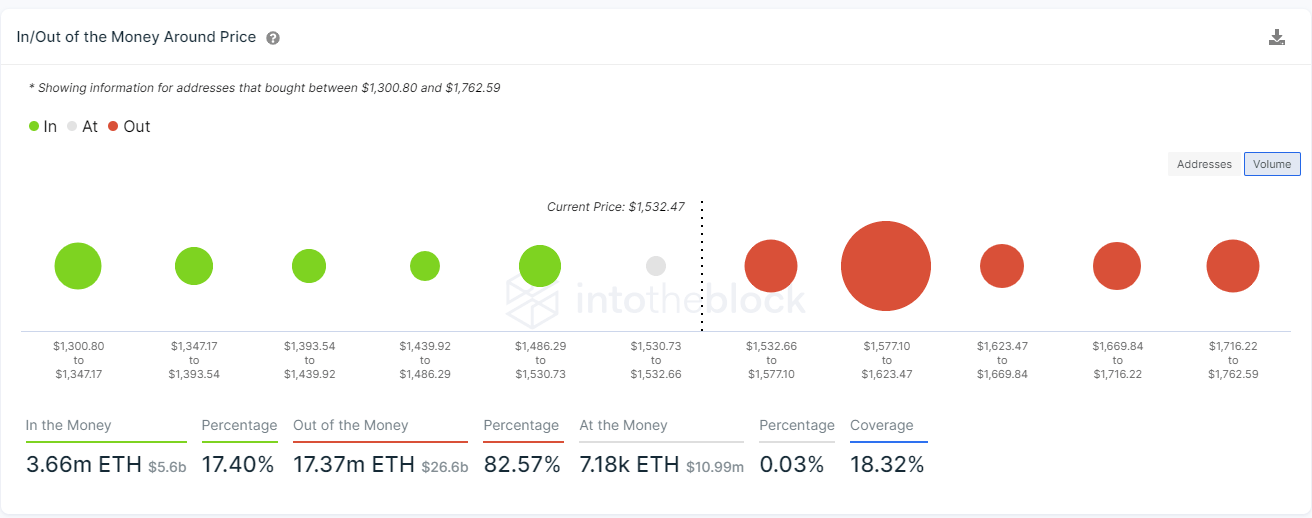This screenshot has height=518, width=1312.
Task: Select green bubble for $1,486.29 to $1,530.73
Action: pyautogui.click(x=540, y=266)
